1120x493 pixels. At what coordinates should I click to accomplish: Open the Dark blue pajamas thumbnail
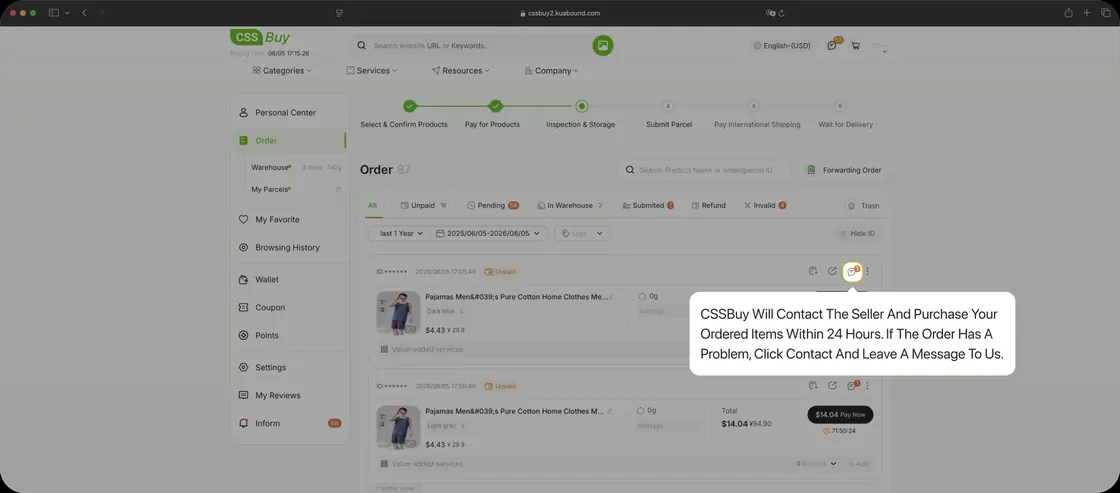point(398,312)
